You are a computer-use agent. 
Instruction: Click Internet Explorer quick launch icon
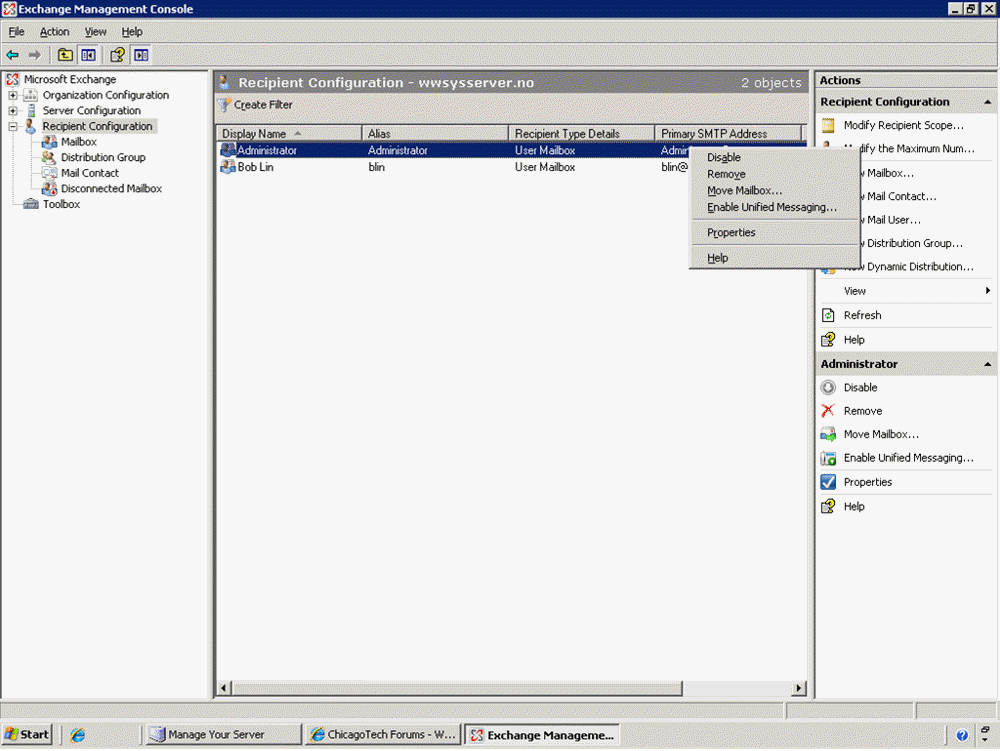(x=78, y=734)
